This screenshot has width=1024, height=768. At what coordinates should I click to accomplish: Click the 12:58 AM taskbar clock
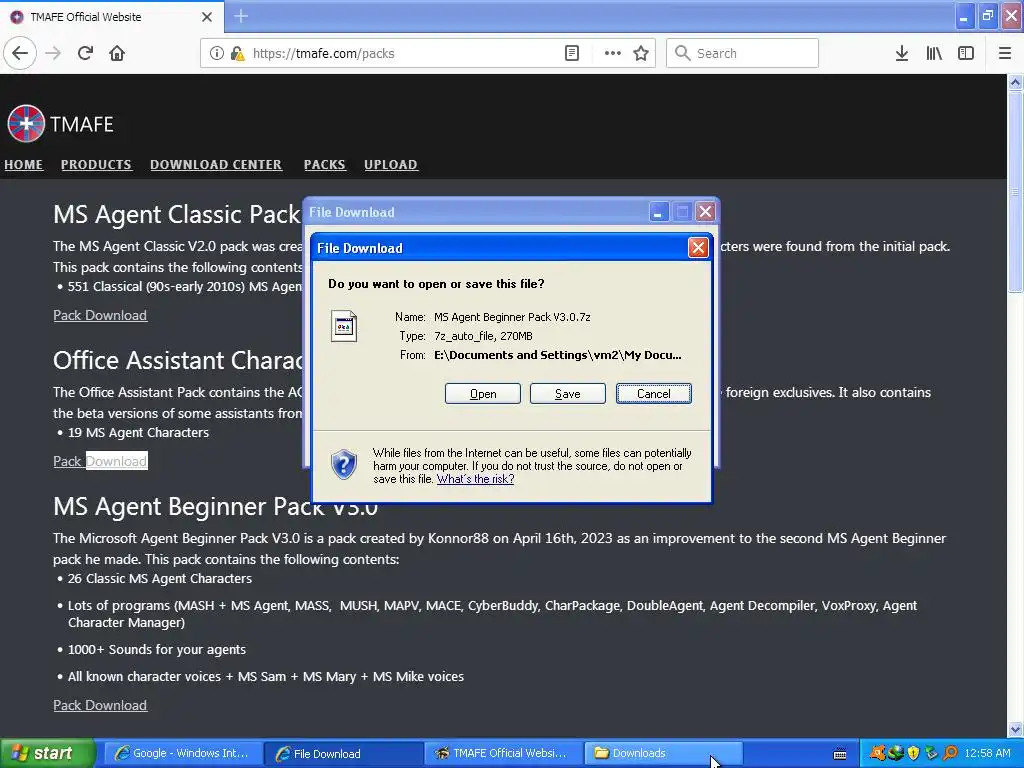(987, 753)
